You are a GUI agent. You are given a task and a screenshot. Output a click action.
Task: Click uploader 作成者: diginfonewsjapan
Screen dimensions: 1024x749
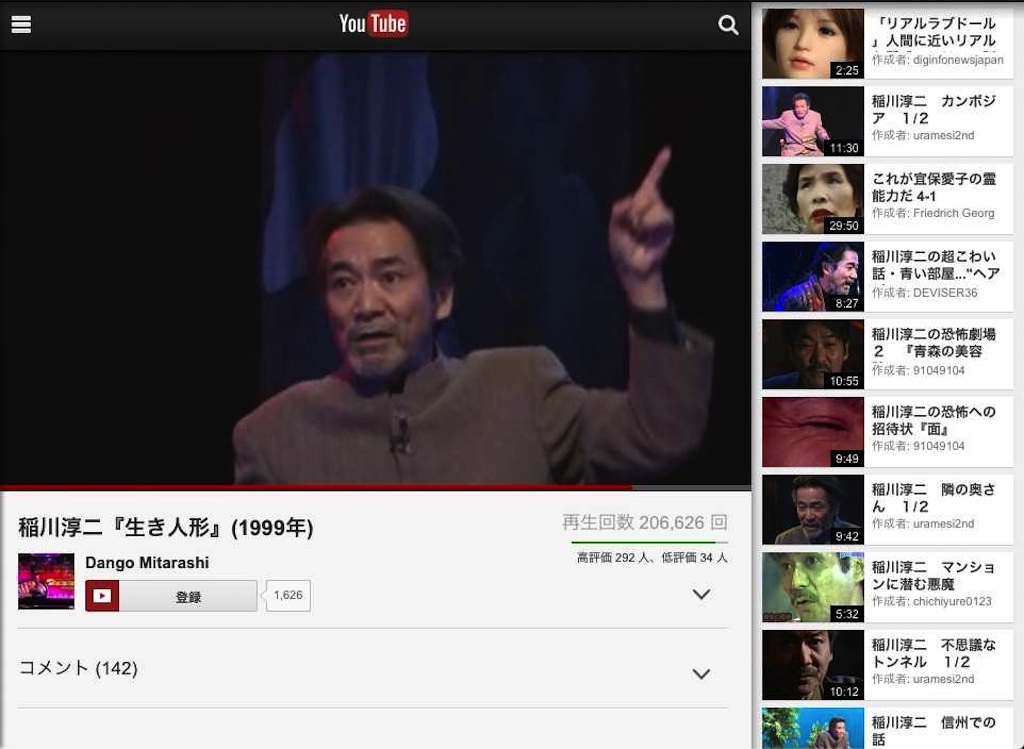[938, 59]
